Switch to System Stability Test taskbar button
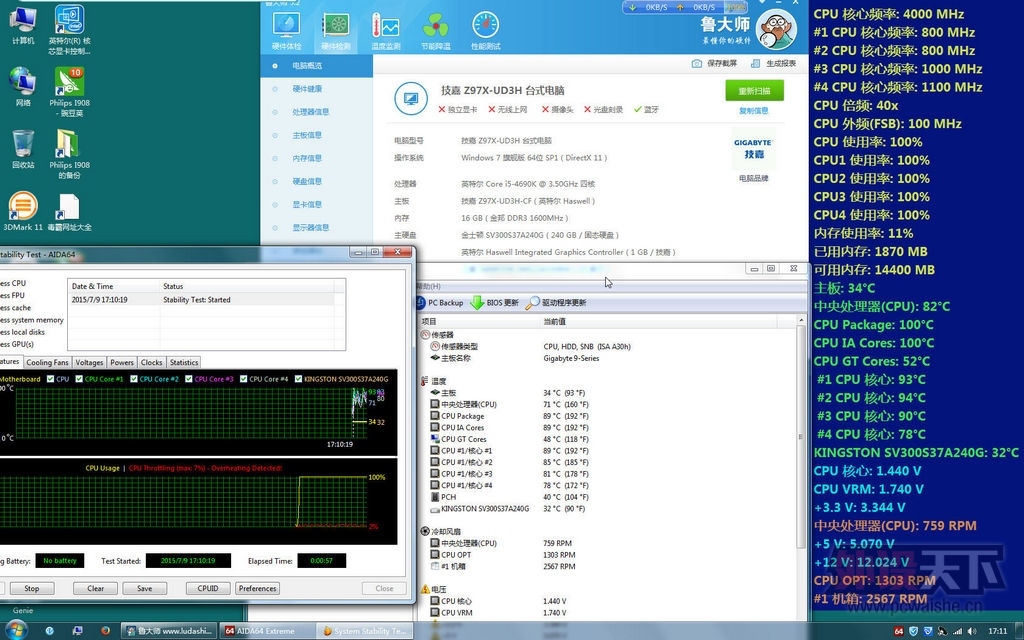Viewport: 1024px width, 640px height. 365,631
